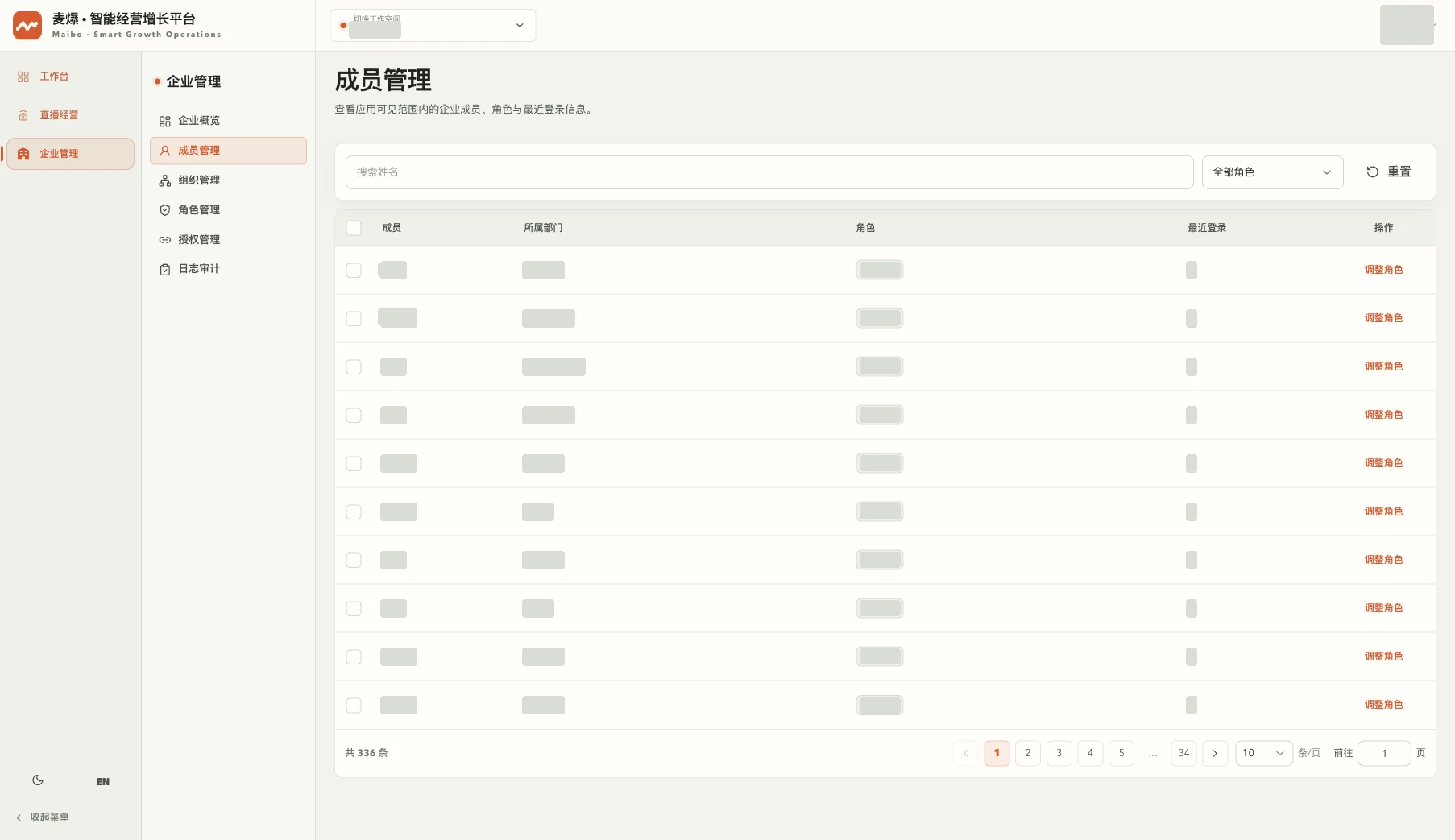
Task: Click 角色管理 shield icon
Action: (x=165, y=210)
